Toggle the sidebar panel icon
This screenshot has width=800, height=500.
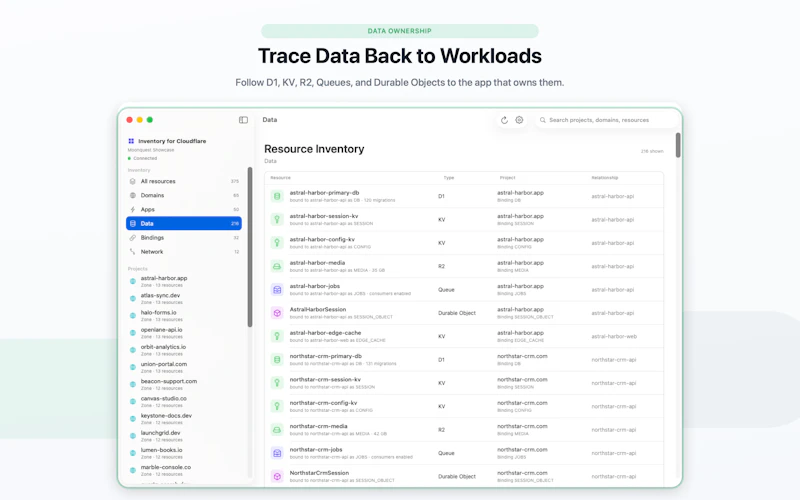click(x=243, y=120)
